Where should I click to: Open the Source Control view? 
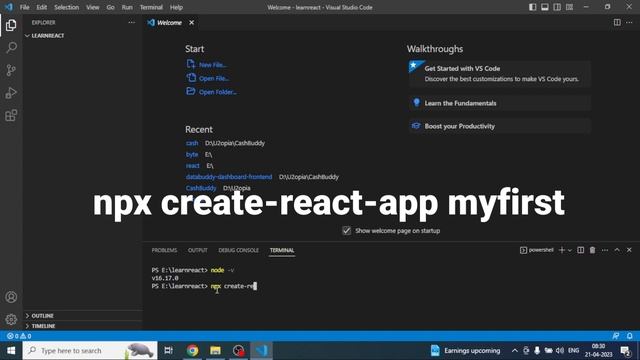(11, 70)
